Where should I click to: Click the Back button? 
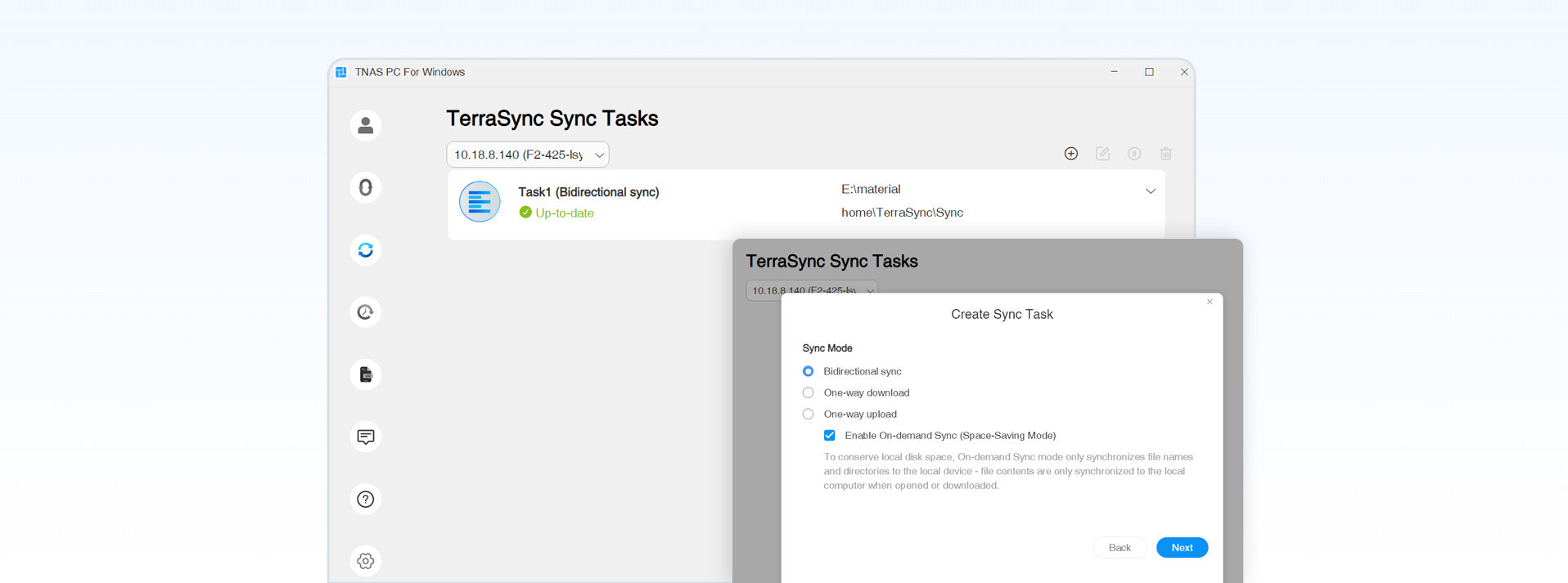tap(1119, 548)
